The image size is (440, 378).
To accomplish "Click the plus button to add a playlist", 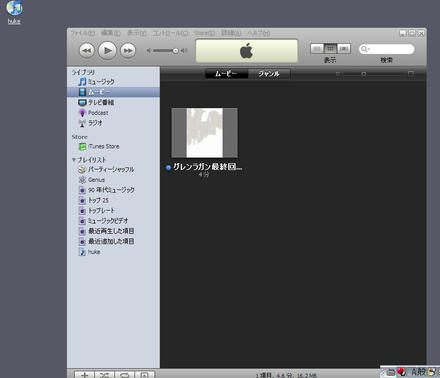I will tap(85, 375).
